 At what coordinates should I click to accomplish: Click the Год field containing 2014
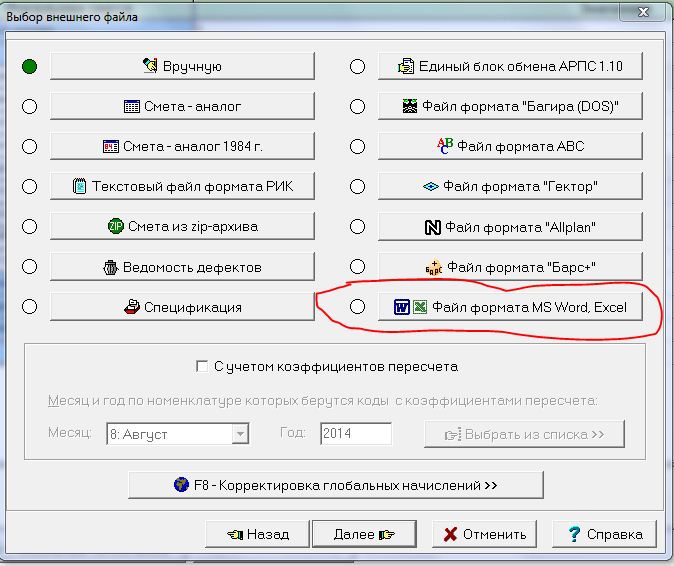coord(356,433)
